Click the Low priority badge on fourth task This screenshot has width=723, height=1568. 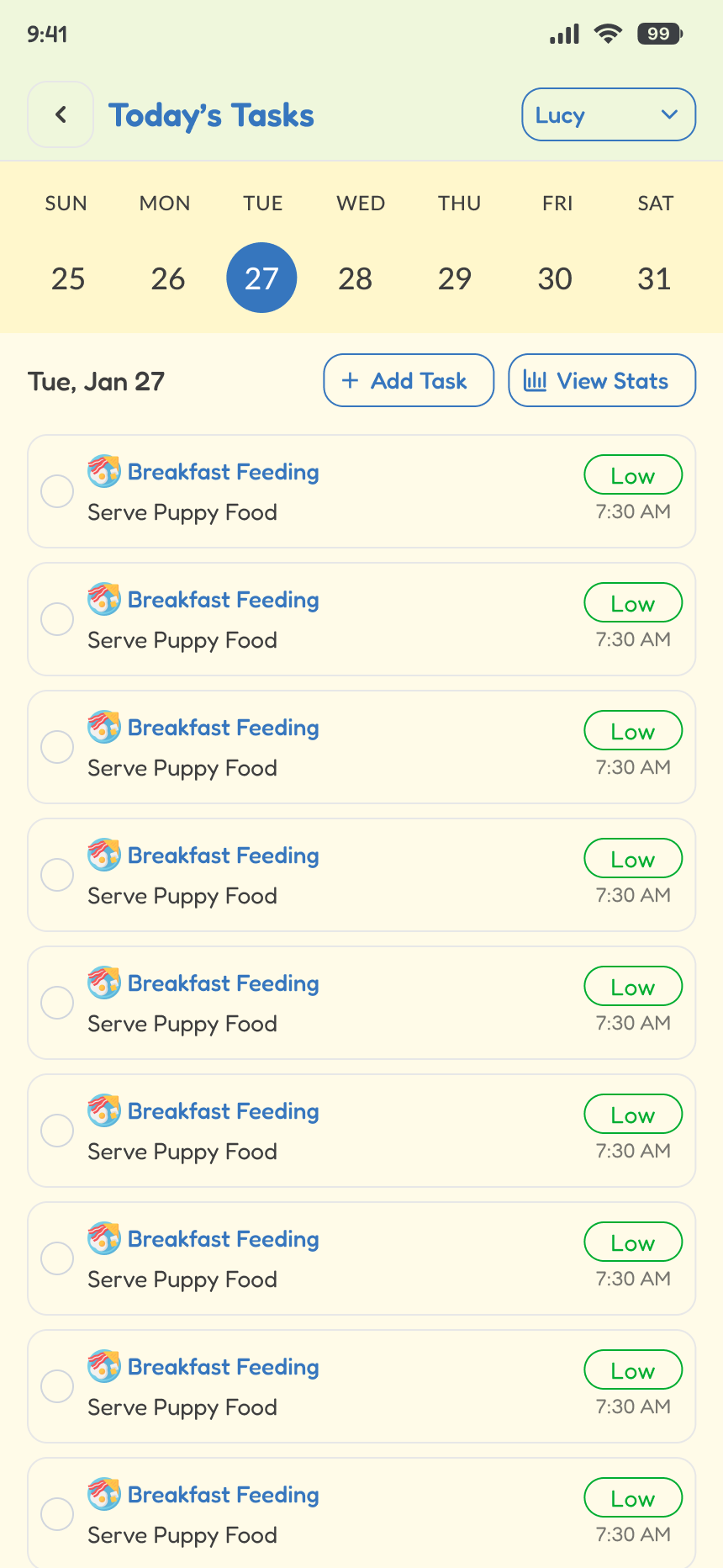click(632, 859)
